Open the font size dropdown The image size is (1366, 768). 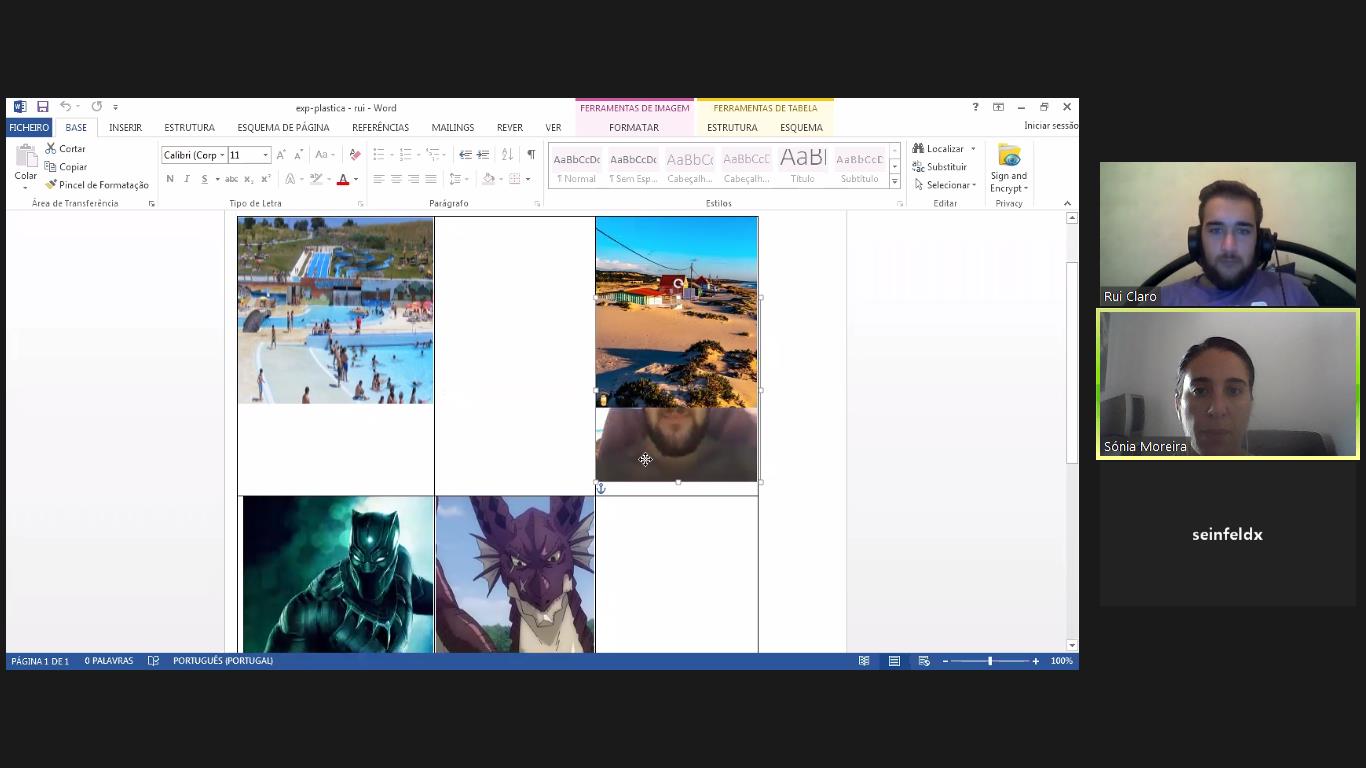point(265,155)
